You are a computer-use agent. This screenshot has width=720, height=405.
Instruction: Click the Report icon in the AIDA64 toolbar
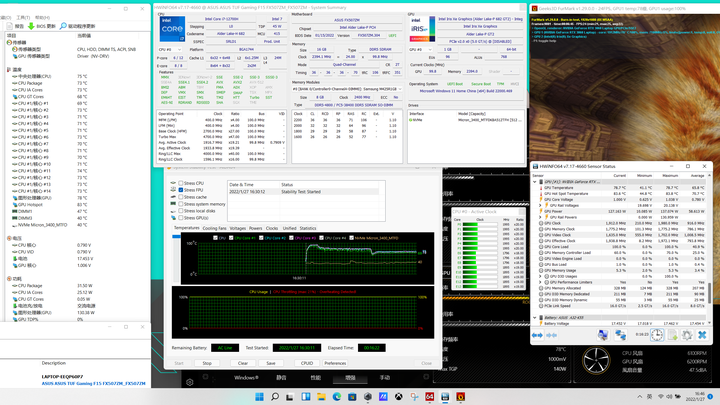tap(9, 26)
